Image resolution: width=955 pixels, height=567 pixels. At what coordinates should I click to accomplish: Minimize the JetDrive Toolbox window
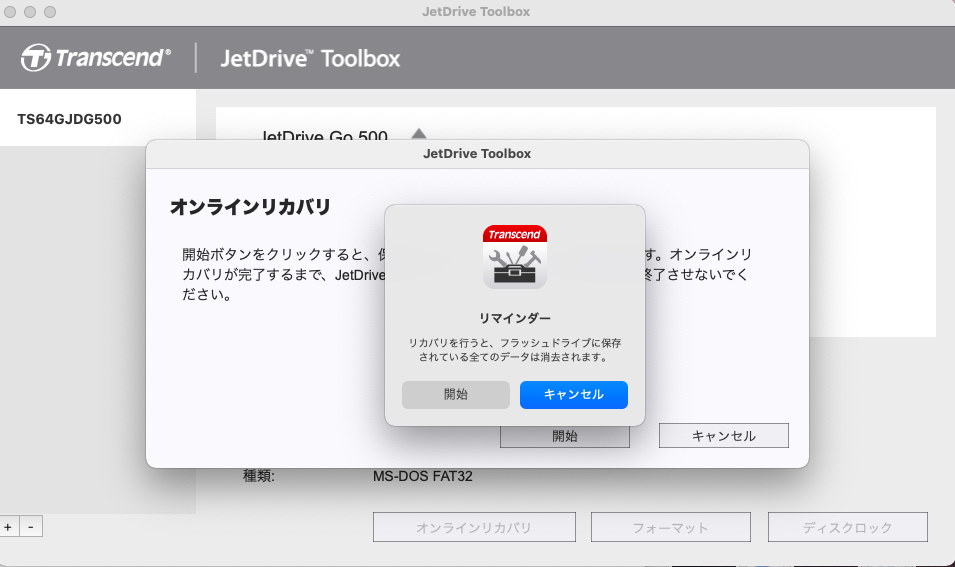(30, 12)
